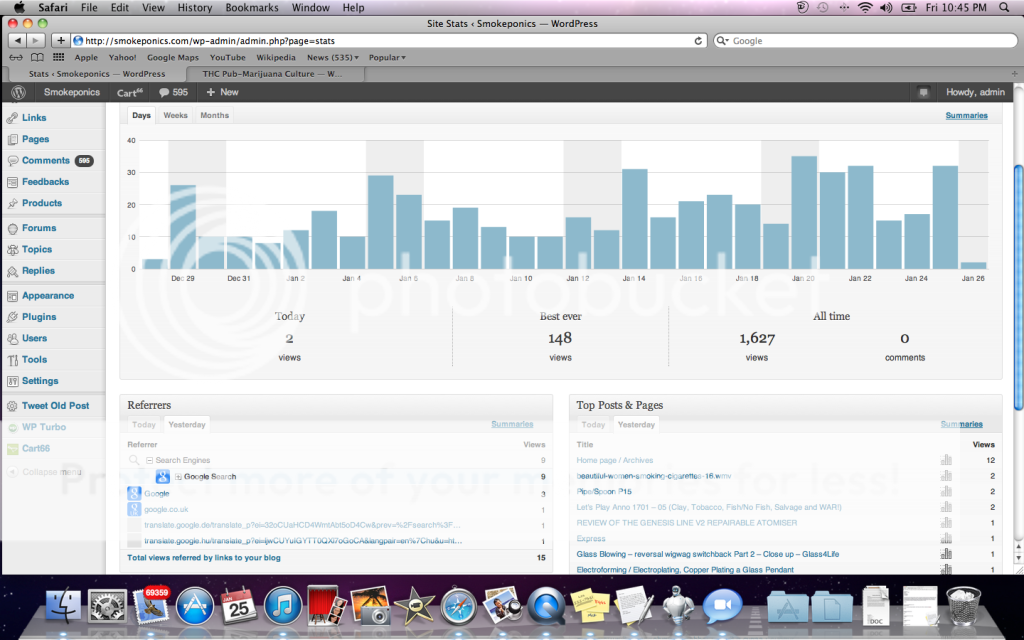Screen dimensions: 1024x640
Task: Open the google.co.uk referrer link
Action: (166, 509)
